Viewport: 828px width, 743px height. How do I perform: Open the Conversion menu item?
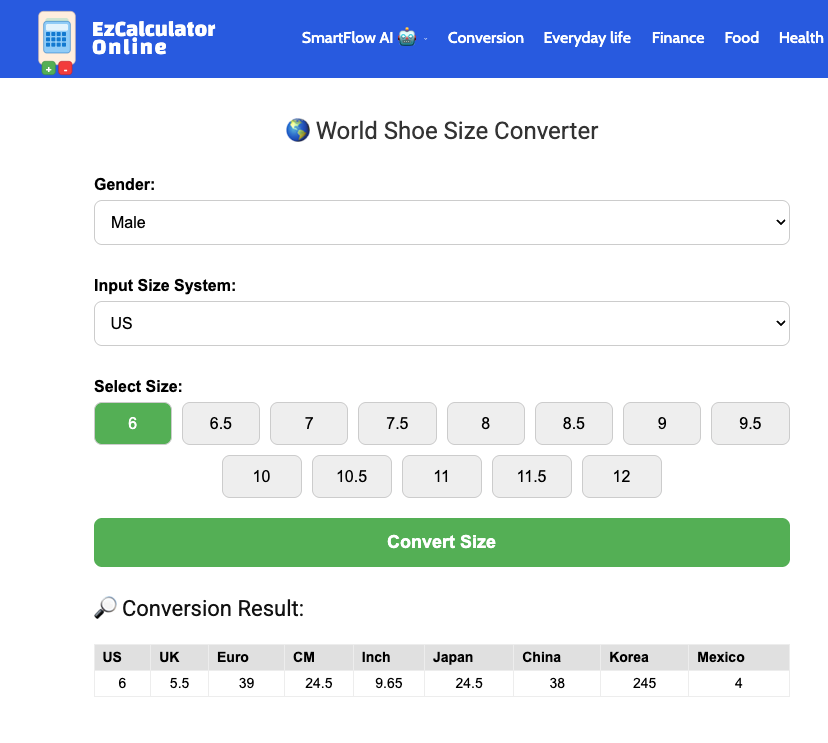(x=485, y=38)
